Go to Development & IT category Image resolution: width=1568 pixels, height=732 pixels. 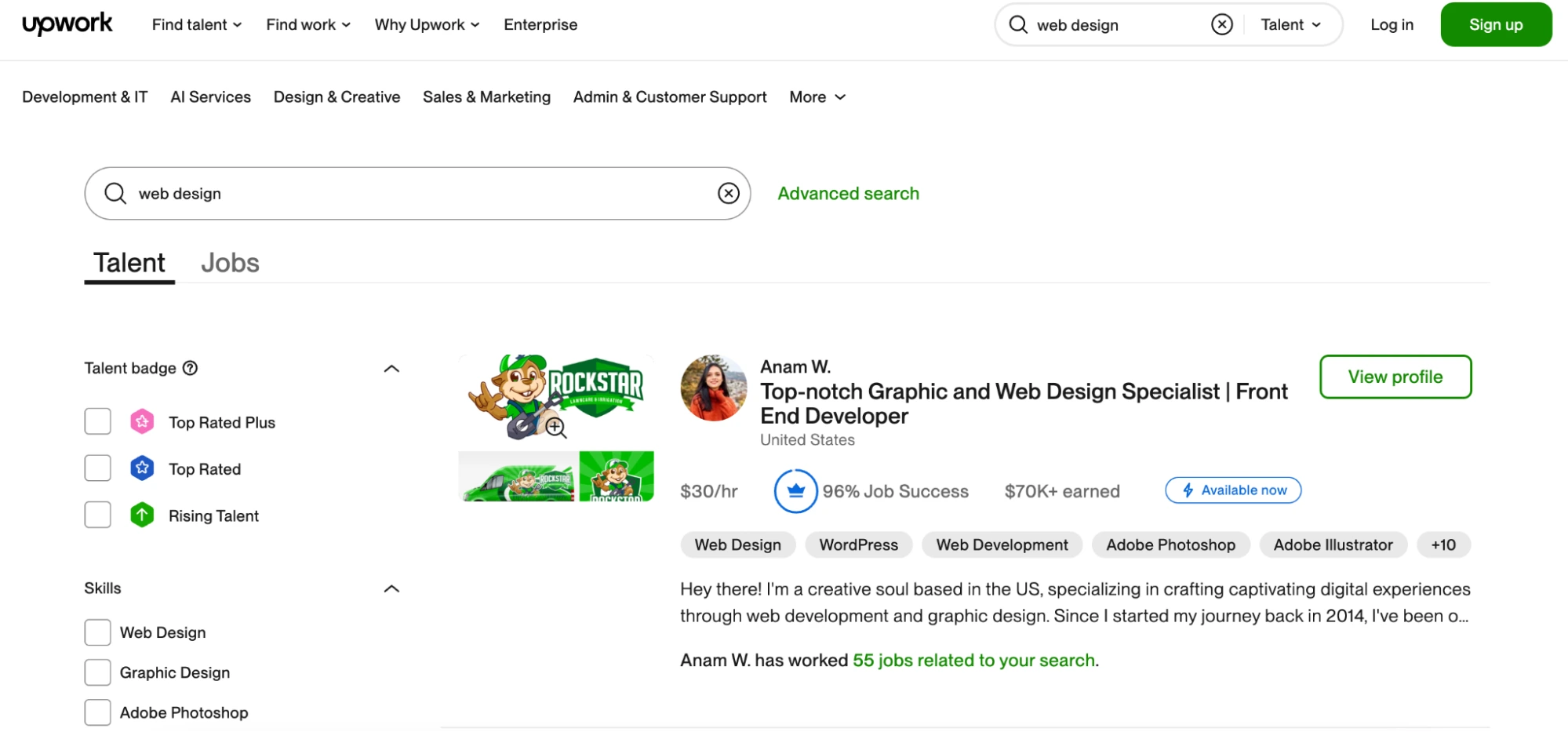point(85,97)
